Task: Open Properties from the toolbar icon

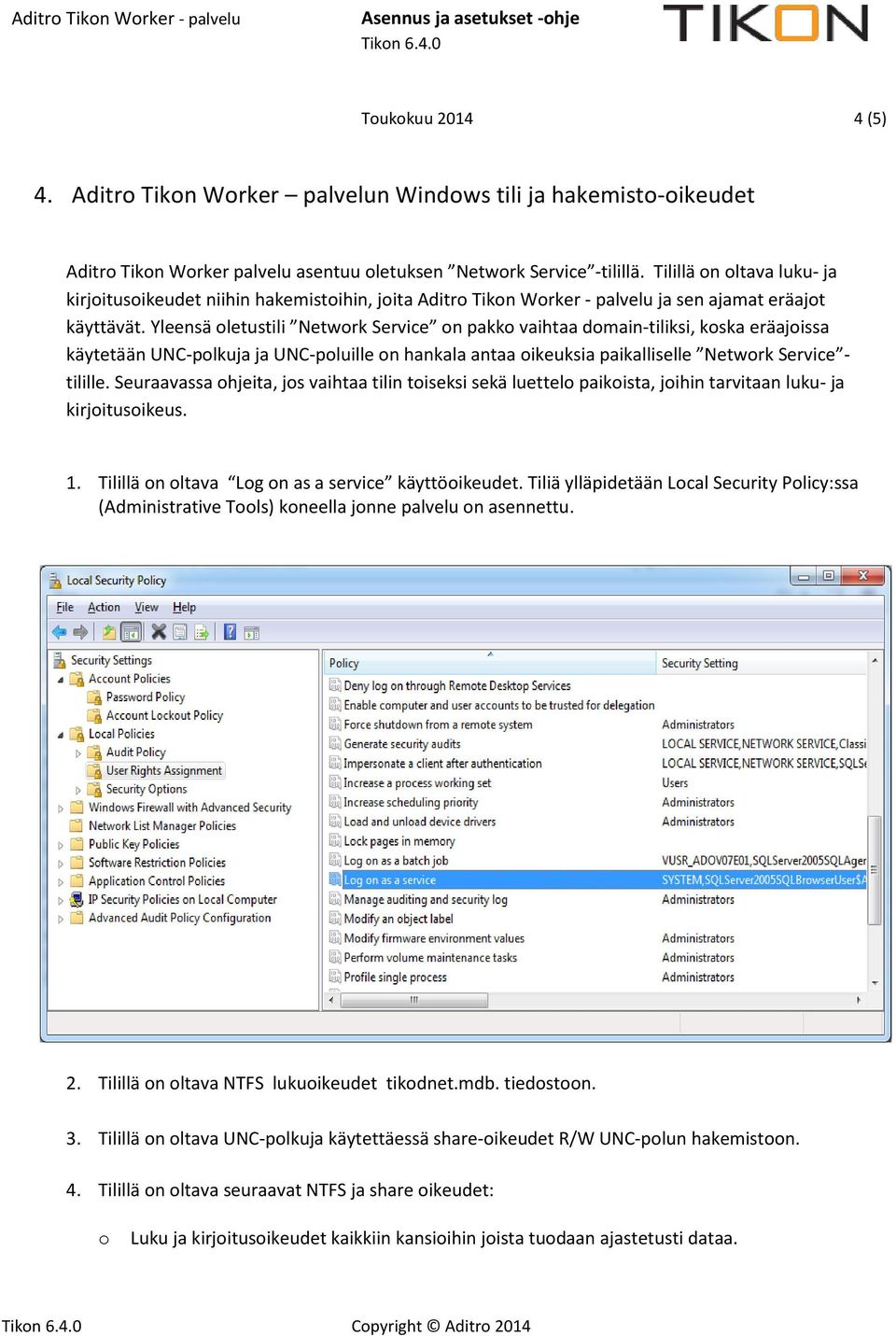Action: [x=180, y=632]
